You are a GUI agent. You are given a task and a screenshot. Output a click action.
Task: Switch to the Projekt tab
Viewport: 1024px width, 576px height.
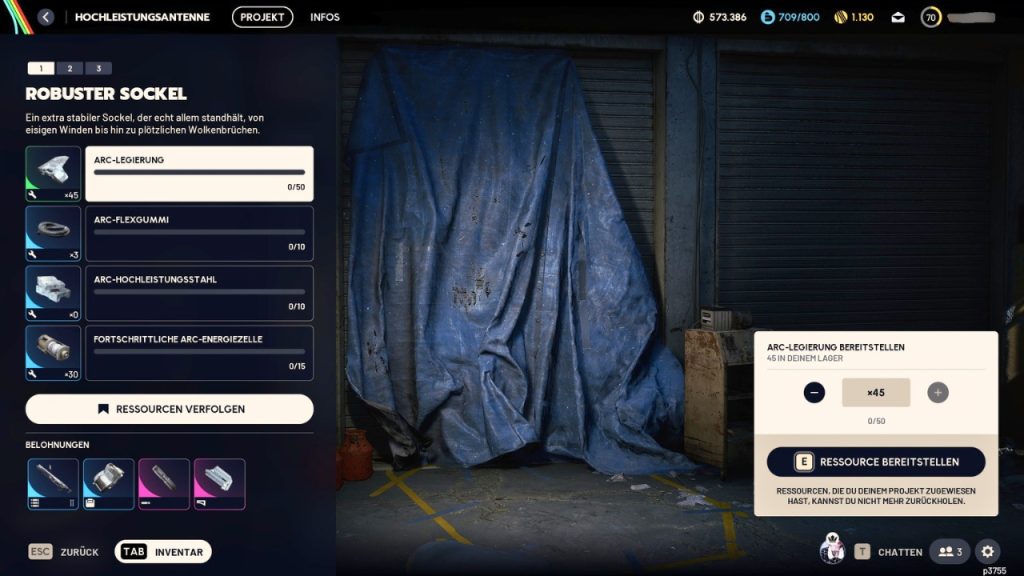262,17
